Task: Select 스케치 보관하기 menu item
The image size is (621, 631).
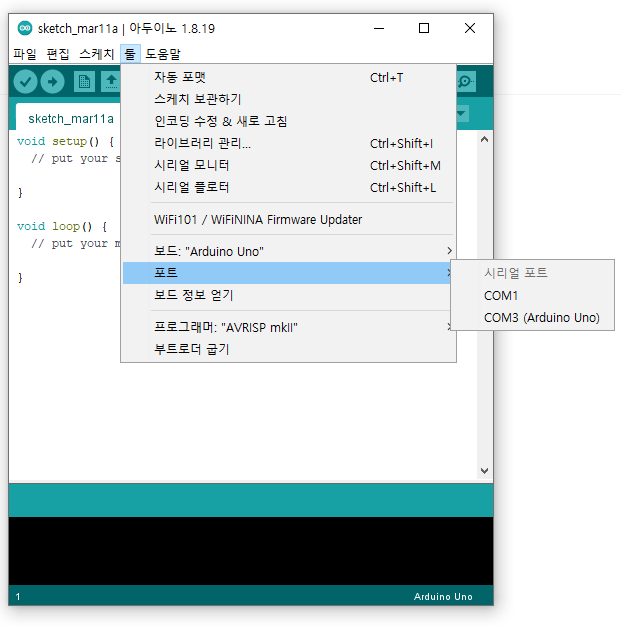Action: pos(289,99)
